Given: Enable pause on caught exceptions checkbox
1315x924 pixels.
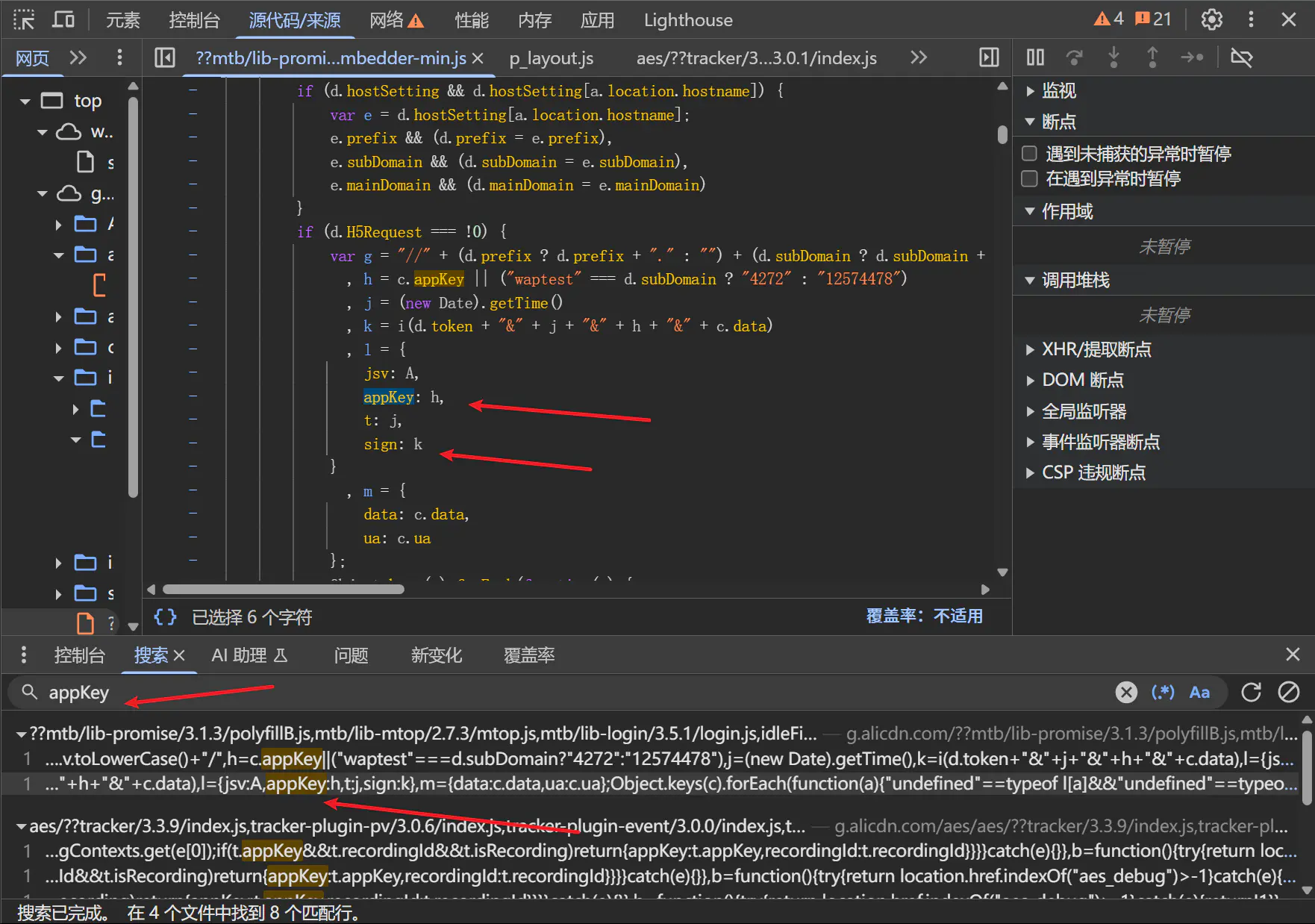Looking at the screenshot, I should [1030, 178].
